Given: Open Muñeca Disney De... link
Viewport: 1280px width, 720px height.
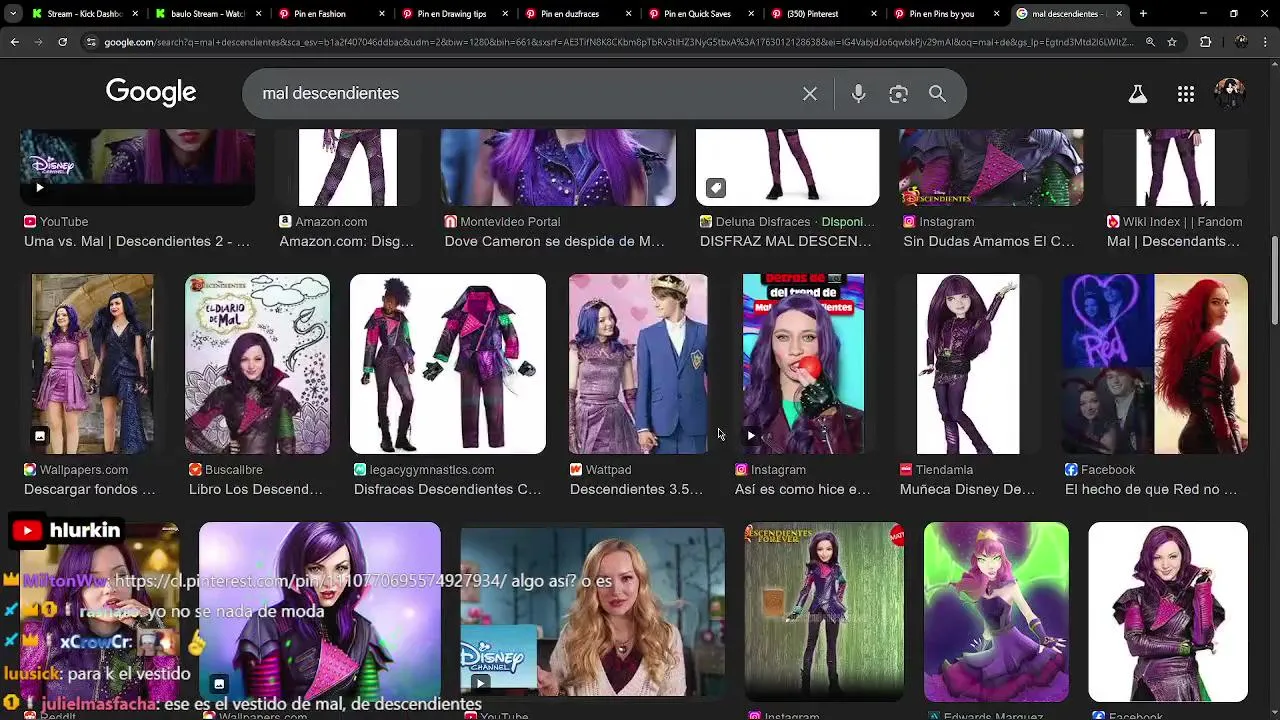Looking at the screenshot, I should point(967,489).
